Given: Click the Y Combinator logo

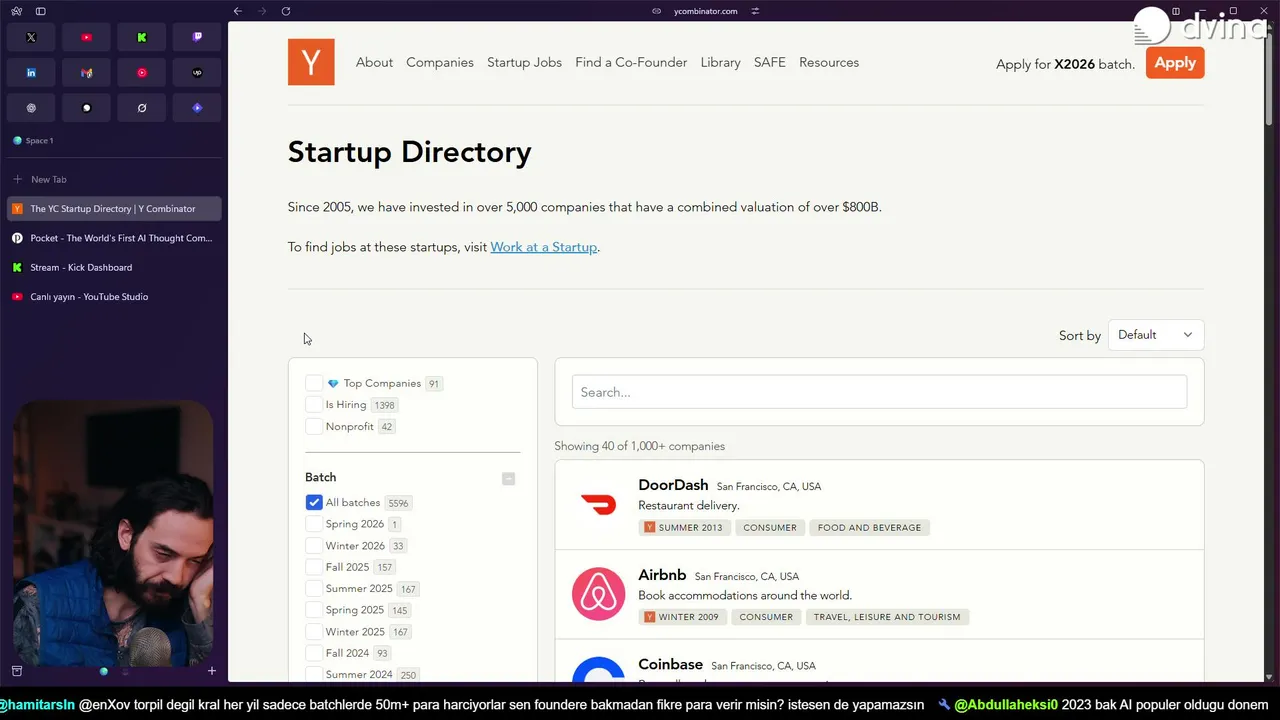Looking at the screenshot, I should pos(311,62).
